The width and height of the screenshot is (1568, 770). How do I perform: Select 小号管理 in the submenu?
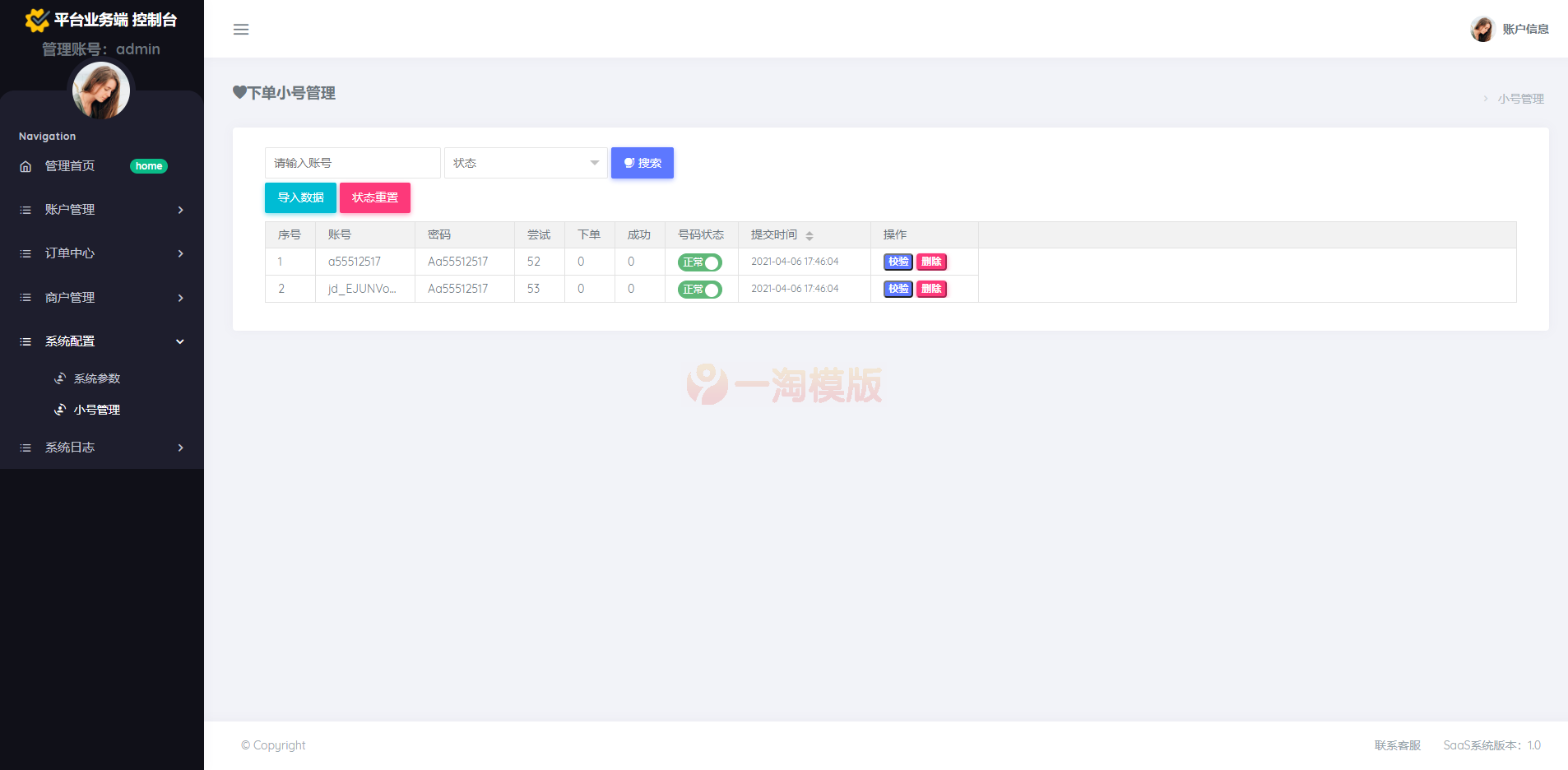pyautogui.click(x=97, y=409)
